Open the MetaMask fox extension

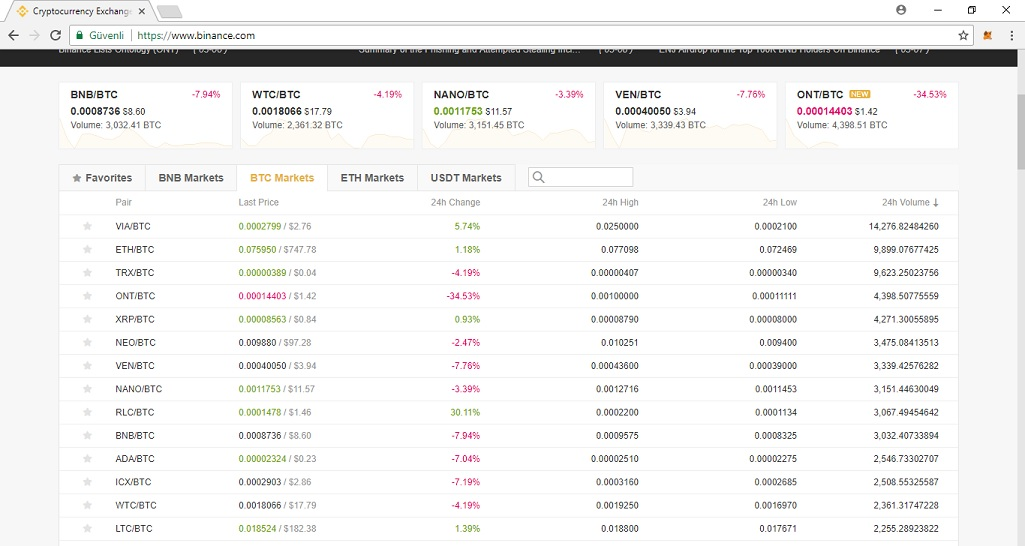(988, 35)
